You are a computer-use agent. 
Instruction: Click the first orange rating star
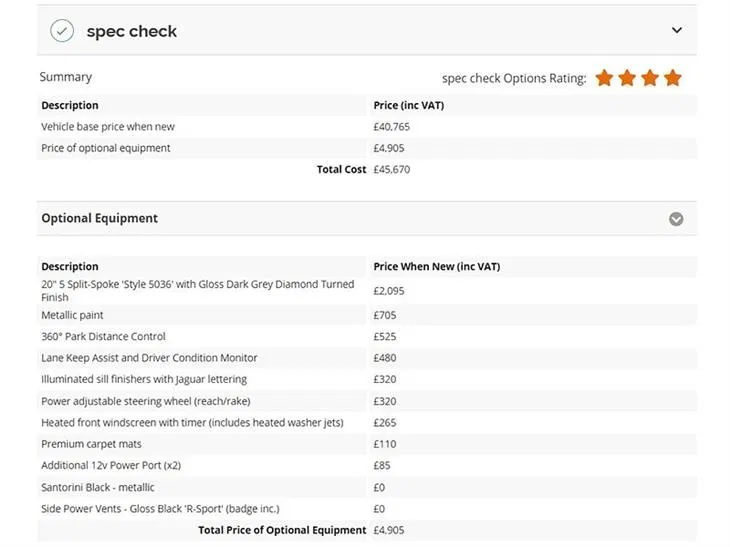point(604,78)
